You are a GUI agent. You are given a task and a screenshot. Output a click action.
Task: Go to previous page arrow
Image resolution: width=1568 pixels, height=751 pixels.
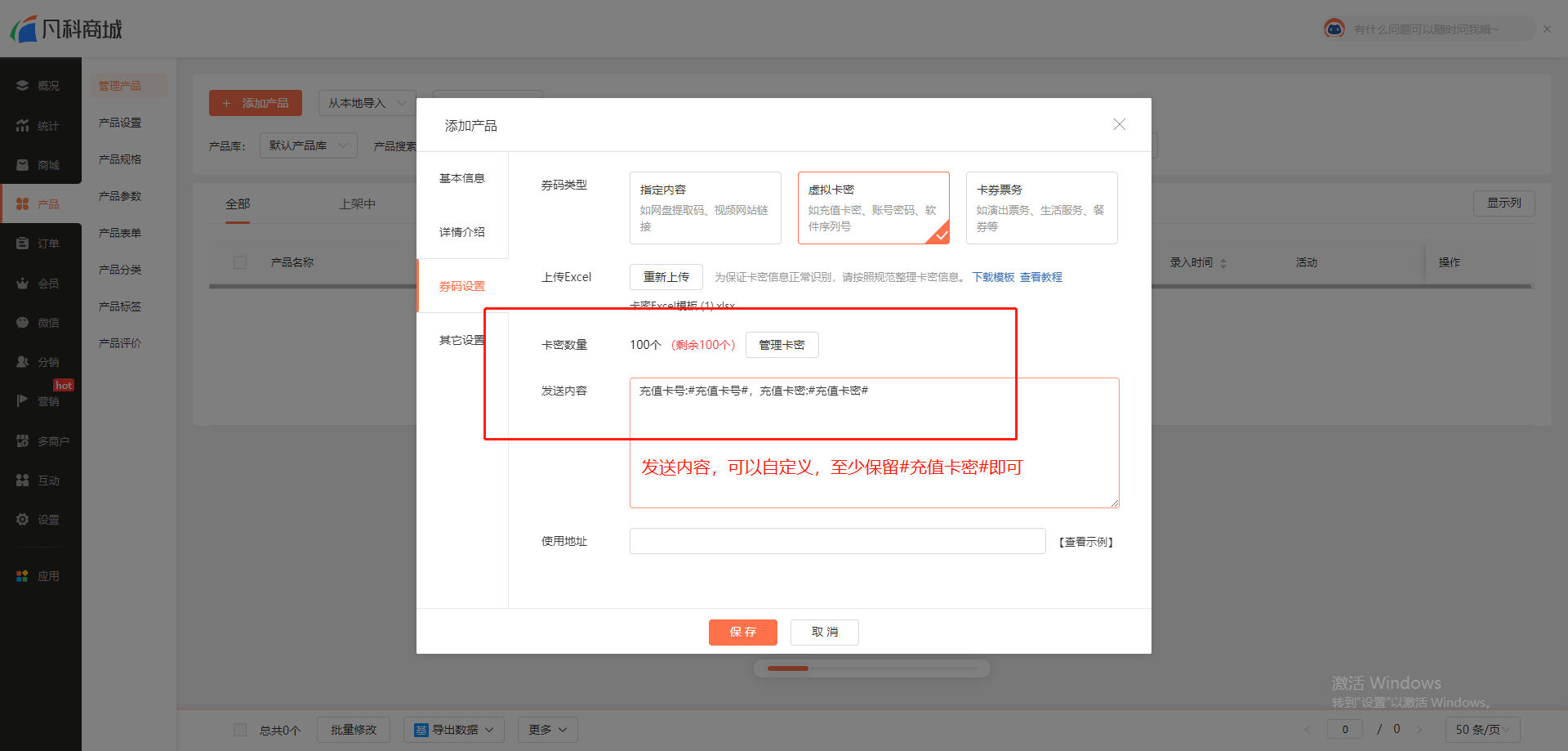[x=1307, y=730]
